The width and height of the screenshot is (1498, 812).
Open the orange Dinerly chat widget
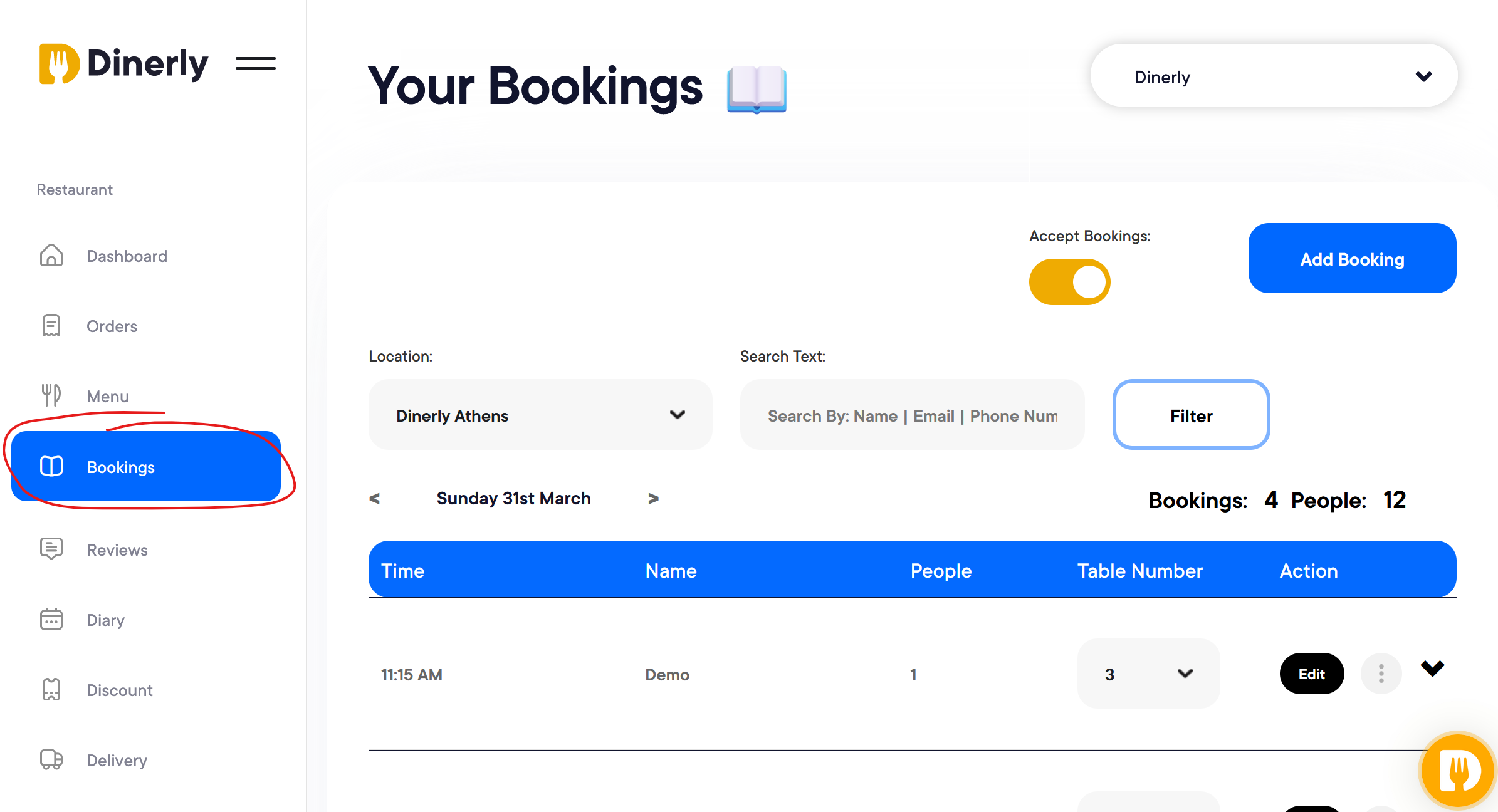[x=1458, y=771]
